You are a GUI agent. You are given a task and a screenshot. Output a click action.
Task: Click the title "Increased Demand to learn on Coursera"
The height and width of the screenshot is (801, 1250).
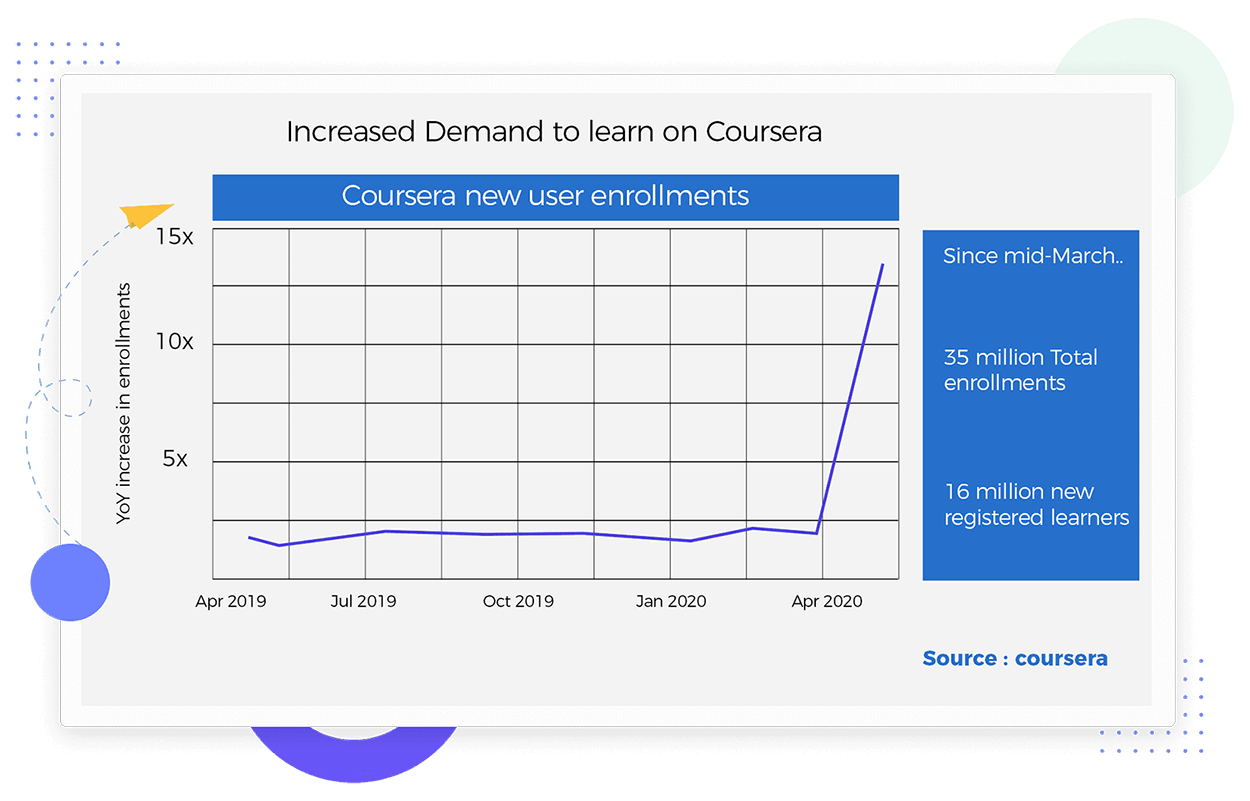coord(554,132)
